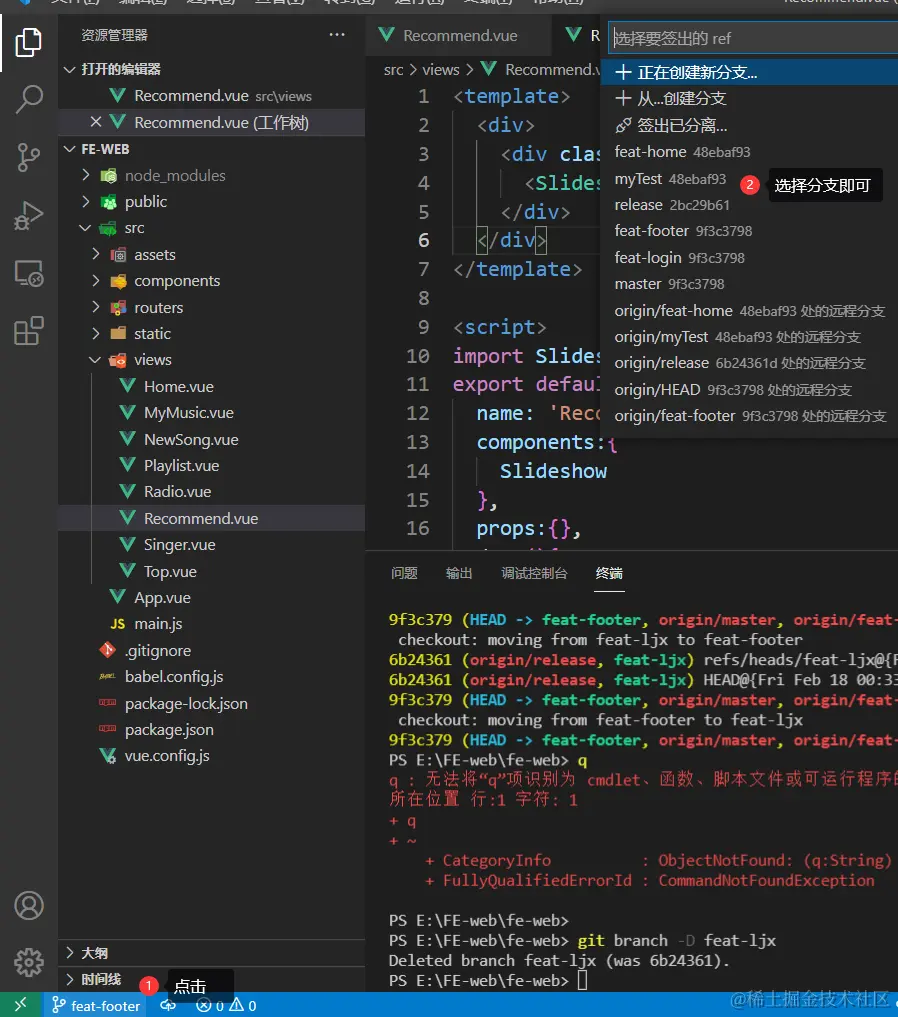Select origin/HEAD remote branch

(750, 390)
